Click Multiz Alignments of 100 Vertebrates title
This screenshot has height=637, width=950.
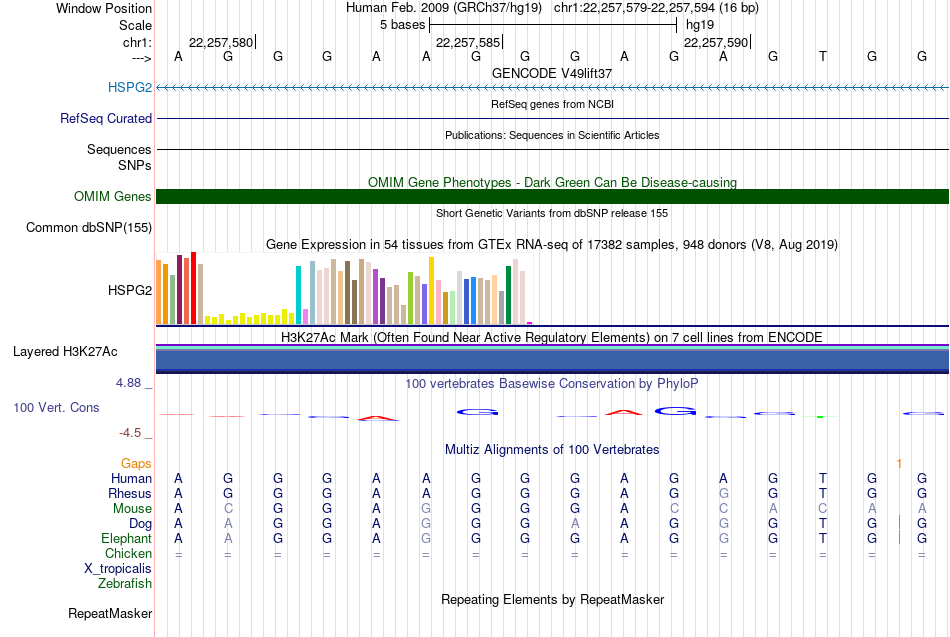(552, 450)
